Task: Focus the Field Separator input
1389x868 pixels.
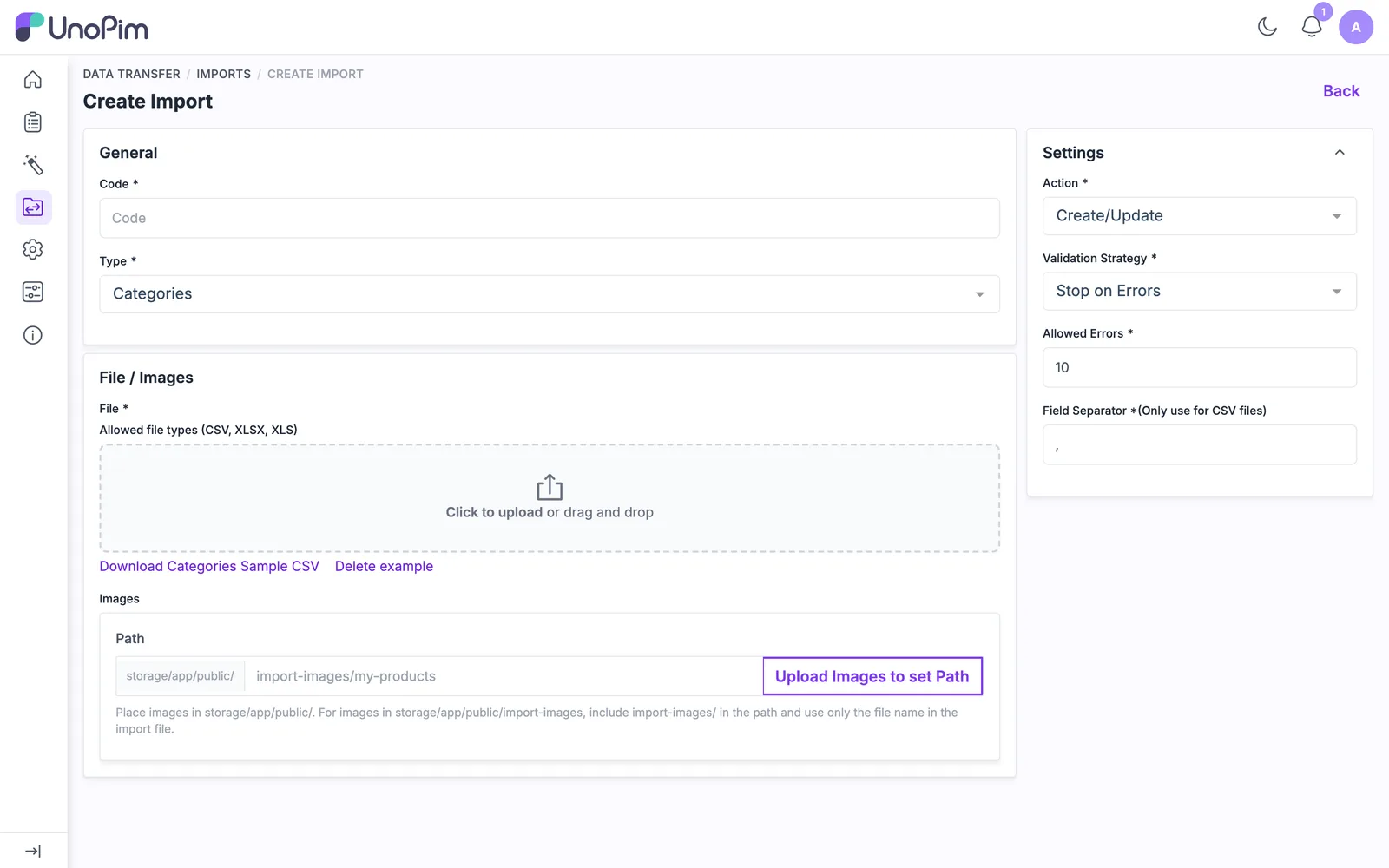Action: pos(1199,444)
